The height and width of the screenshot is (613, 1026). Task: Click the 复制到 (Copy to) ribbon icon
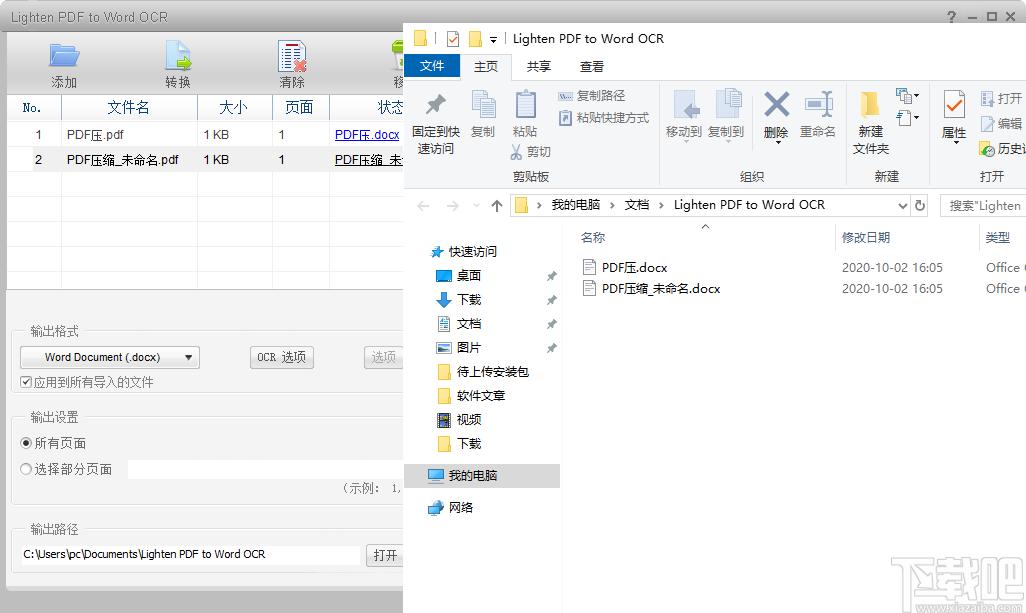(x=727, y=105)
